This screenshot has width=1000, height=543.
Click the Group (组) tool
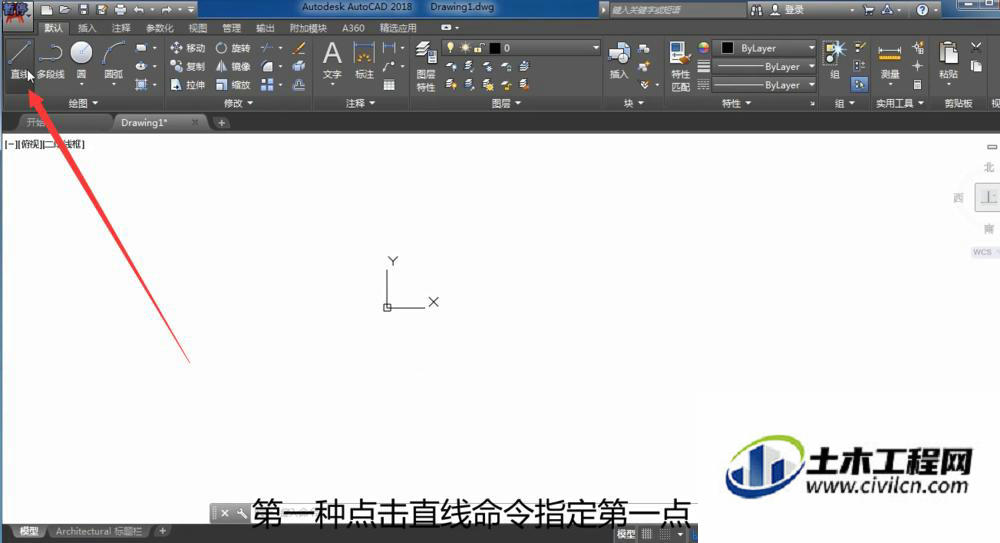(x=835, y=61)
